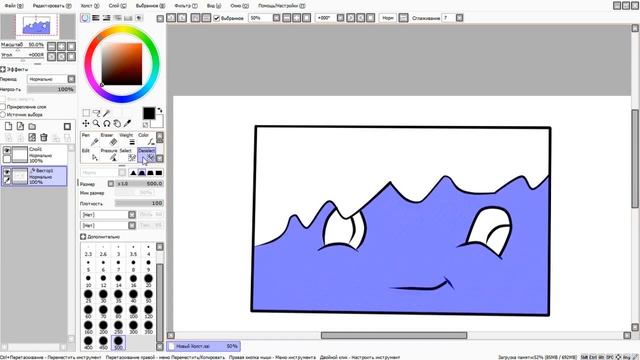Viewport: 640px width, 360px height.
Task: Select the Hand pan tool
Action: (117, 123)
